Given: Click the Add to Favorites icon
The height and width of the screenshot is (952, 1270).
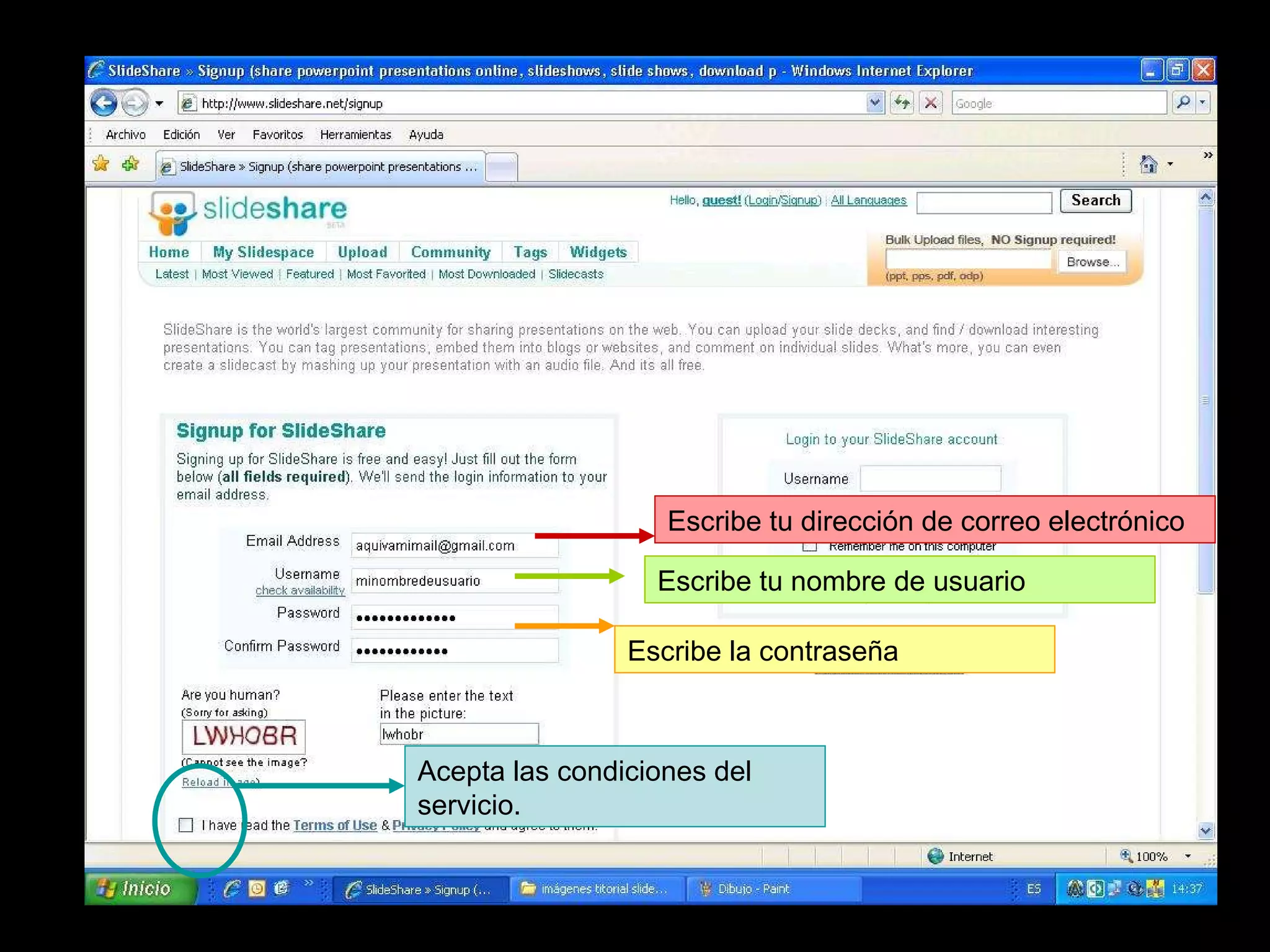Looking at the screenshot, I should 130,164.
